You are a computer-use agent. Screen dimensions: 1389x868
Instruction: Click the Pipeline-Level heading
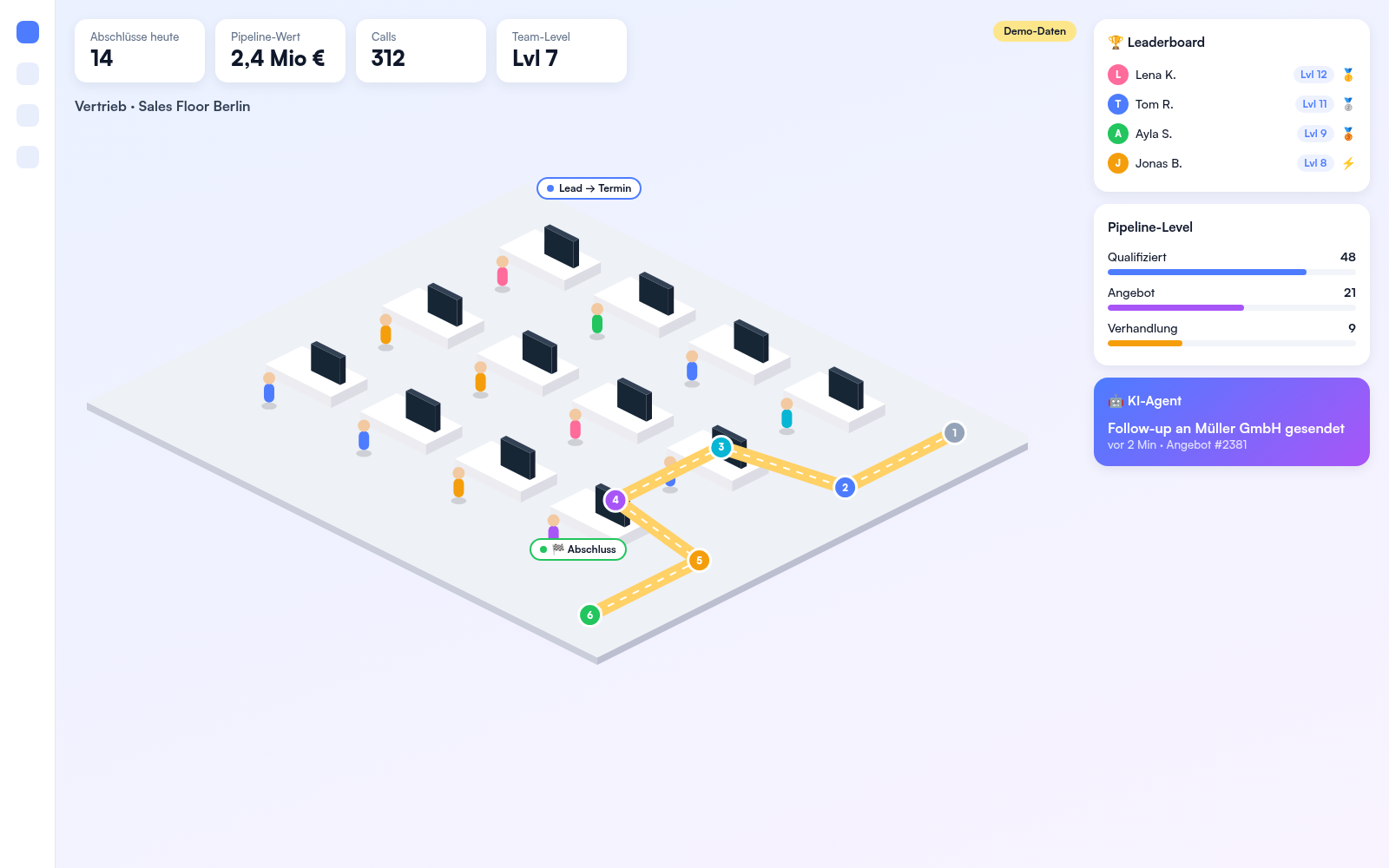click(x=1150, y=227)
